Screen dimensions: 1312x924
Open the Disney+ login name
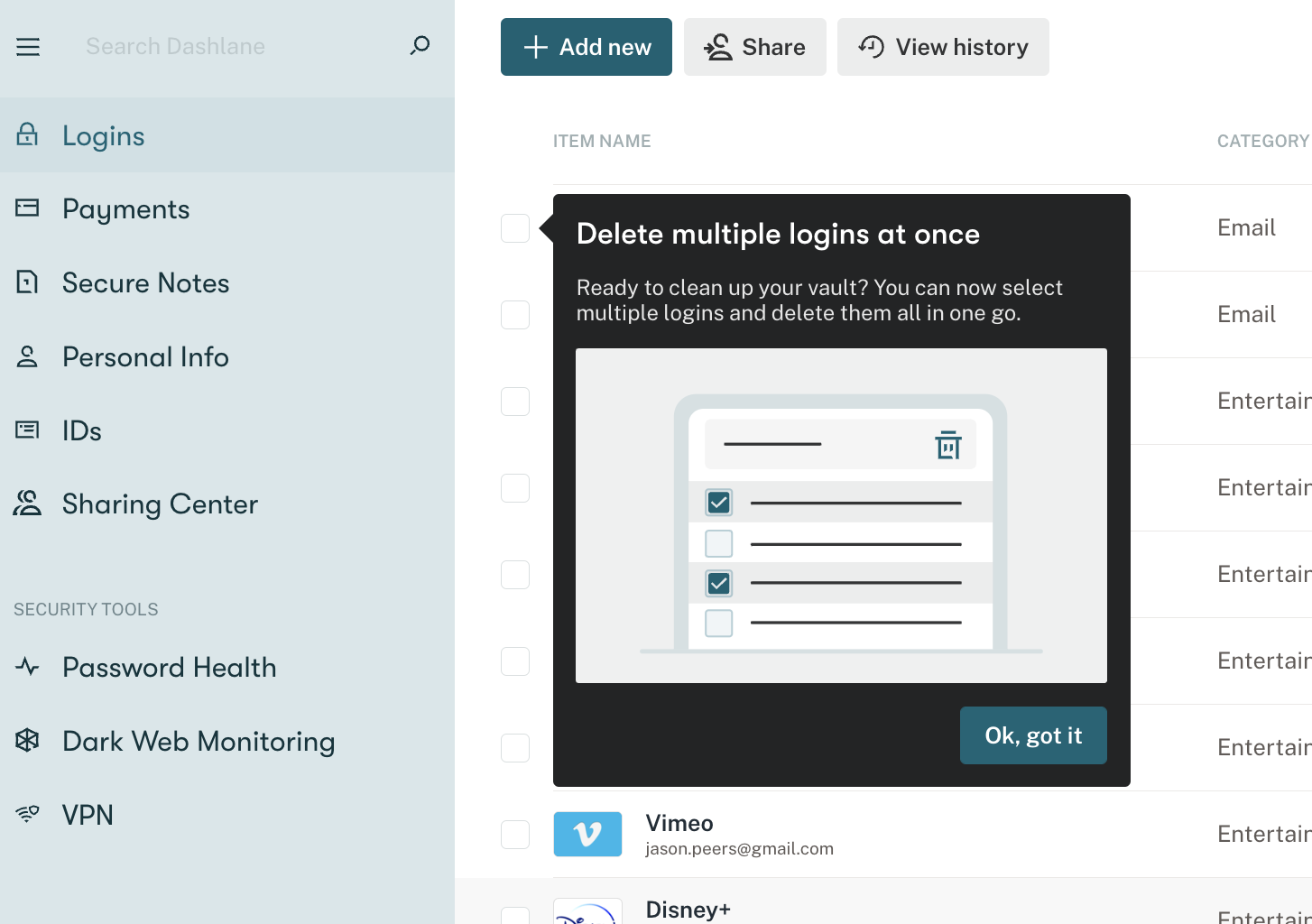688,910
